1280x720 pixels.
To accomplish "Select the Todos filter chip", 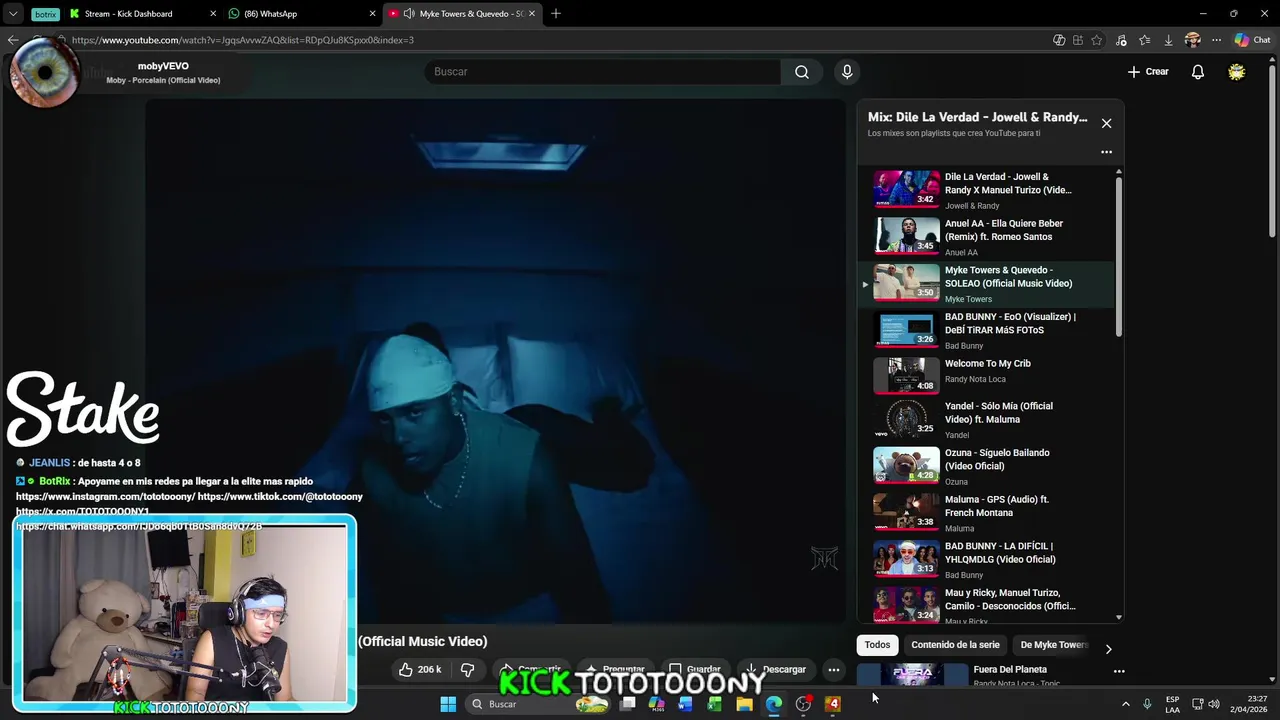I will (877, 645).
